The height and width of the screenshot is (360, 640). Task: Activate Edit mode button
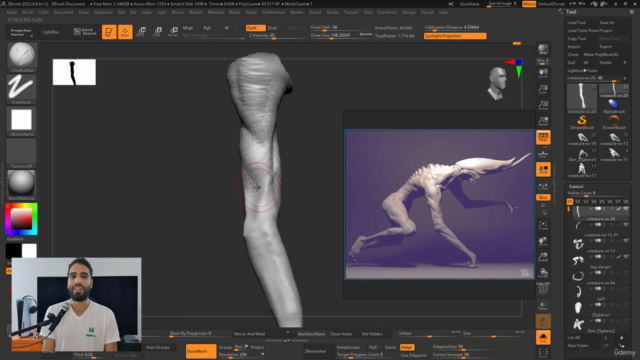(109, 32)
